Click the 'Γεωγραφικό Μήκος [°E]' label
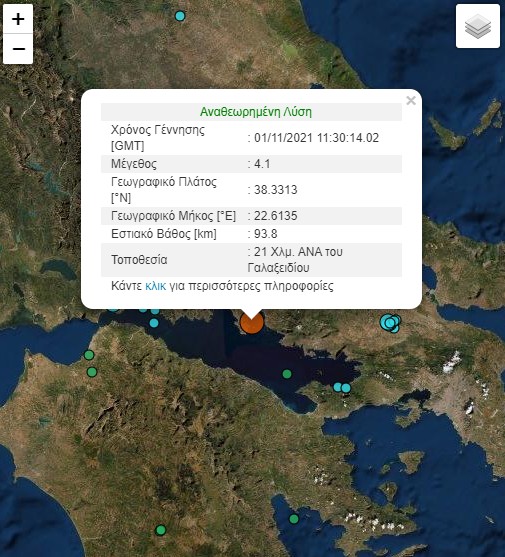The width and height of the screenshot is (505, 557). pos(173,216)
